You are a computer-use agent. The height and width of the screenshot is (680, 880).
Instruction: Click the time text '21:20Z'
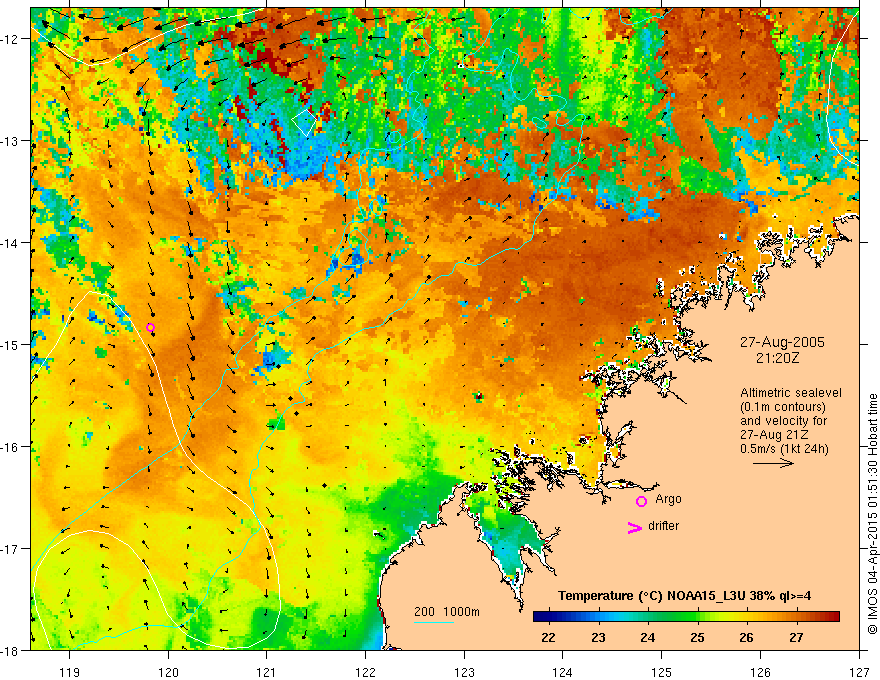click(777, 358)
